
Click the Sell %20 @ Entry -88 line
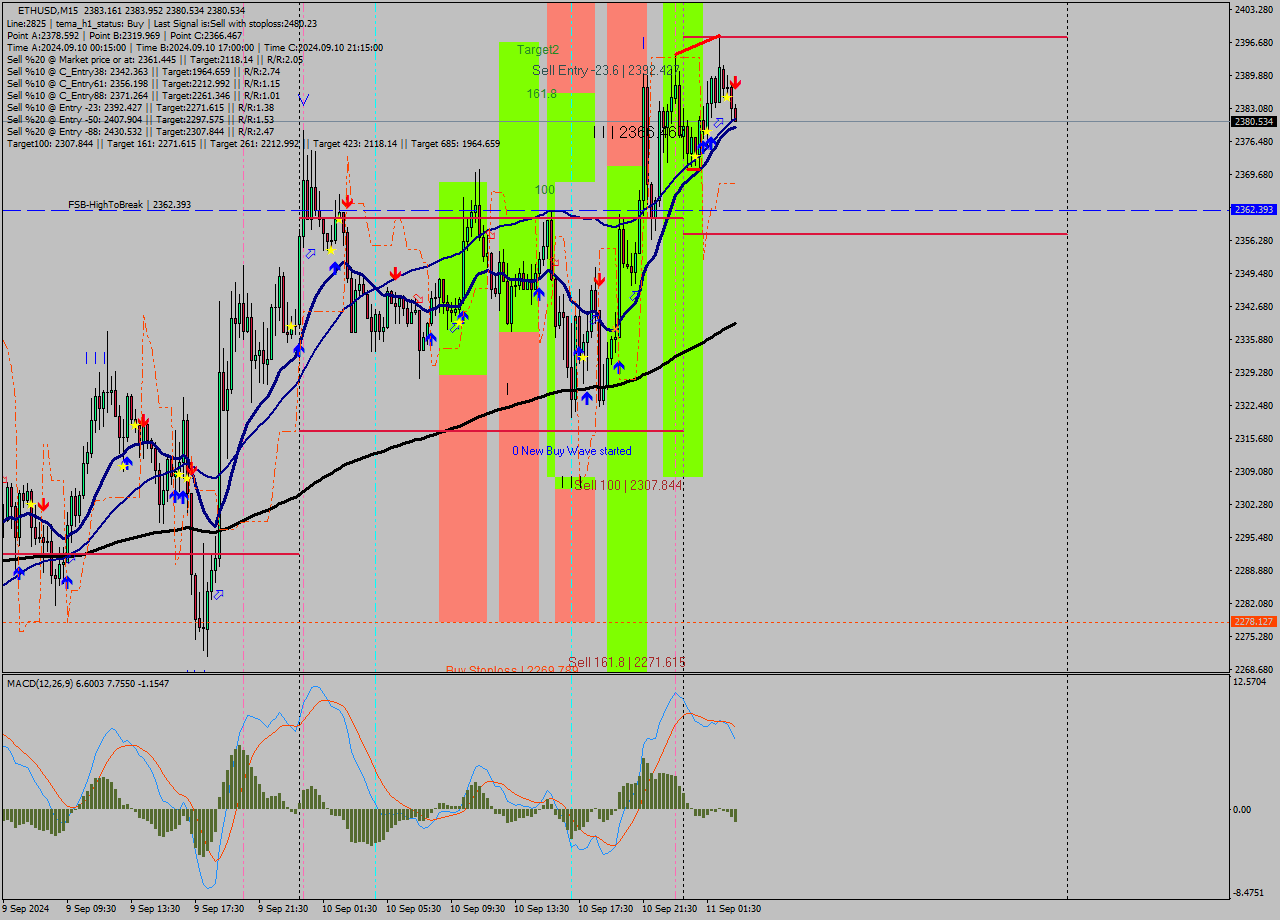click(140, 131)
